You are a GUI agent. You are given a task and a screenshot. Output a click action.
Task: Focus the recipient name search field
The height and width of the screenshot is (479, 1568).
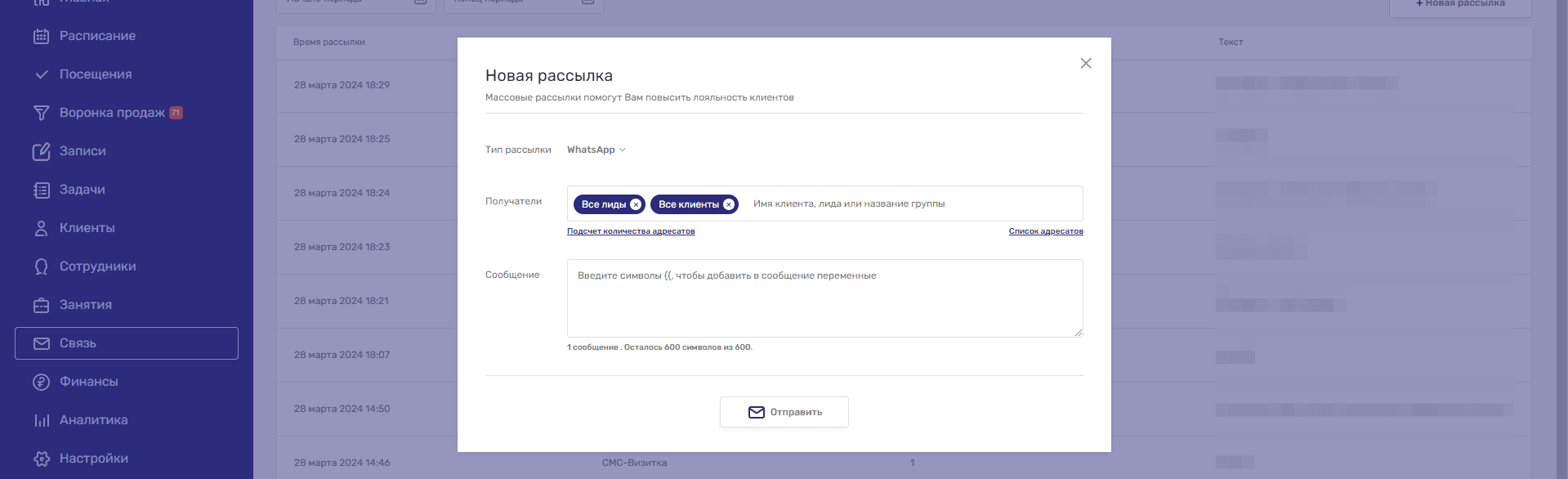click(907, 204)
